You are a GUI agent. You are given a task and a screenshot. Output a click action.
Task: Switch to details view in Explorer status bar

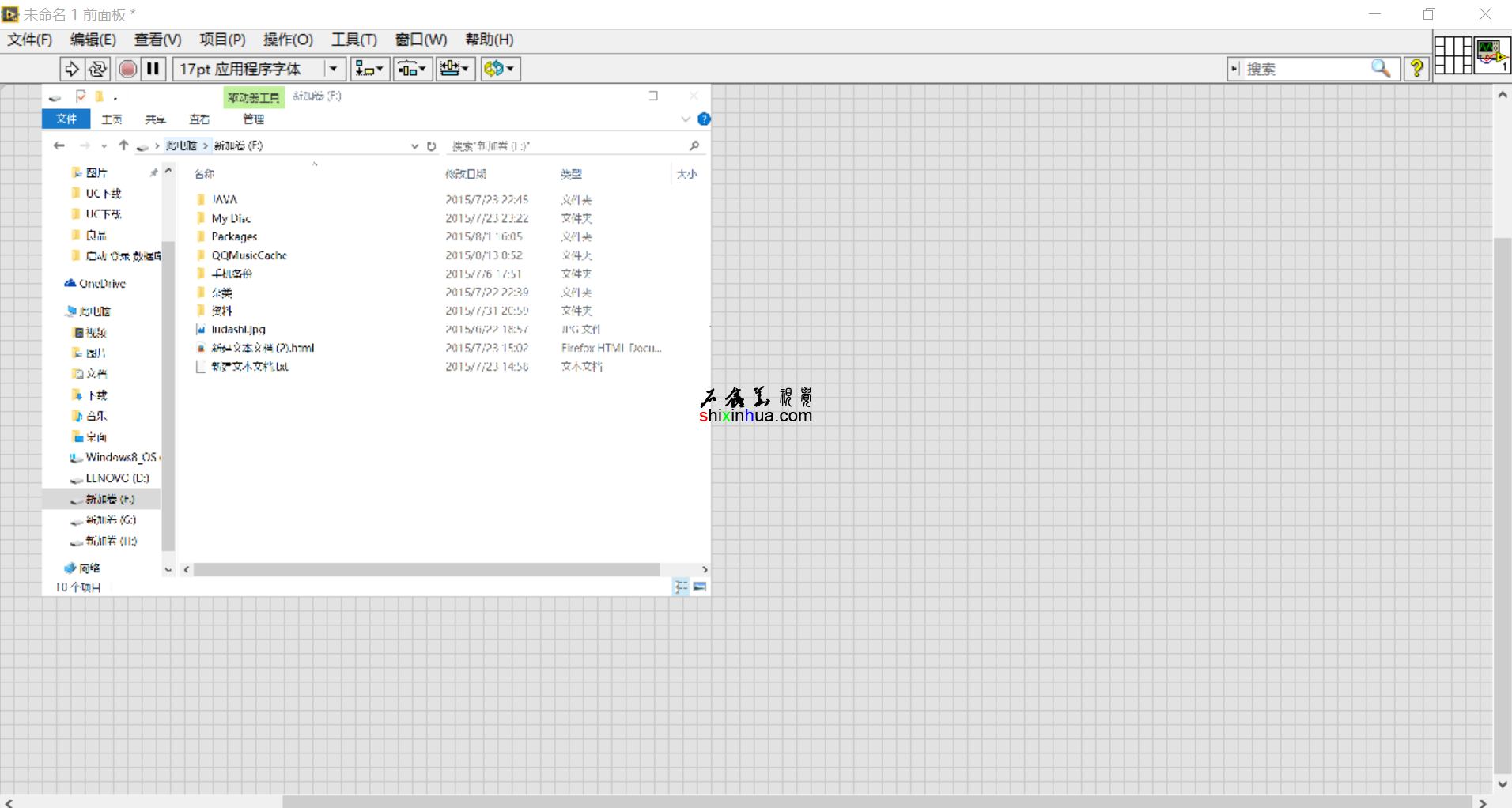pos(681,587)
